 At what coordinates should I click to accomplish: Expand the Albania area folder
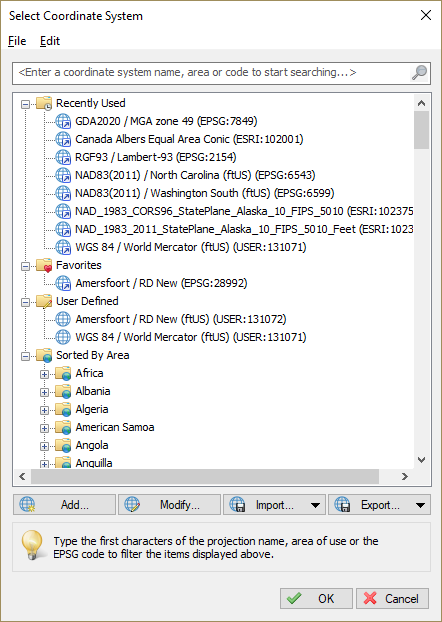pos(44,392)
